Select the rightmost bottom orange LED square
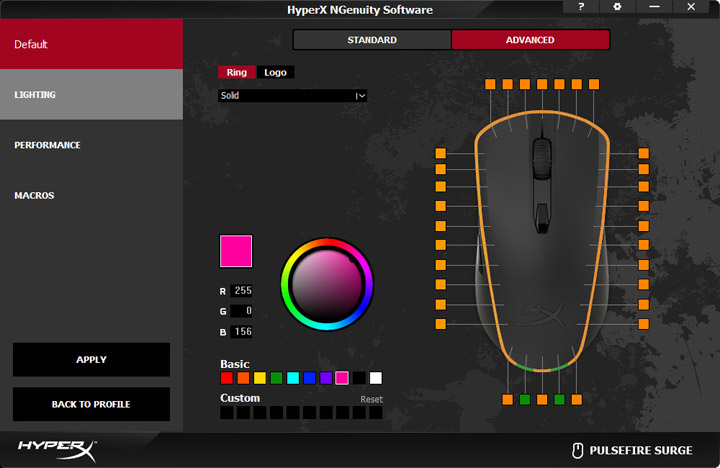The image size is (720, 468). coord(577,400)
